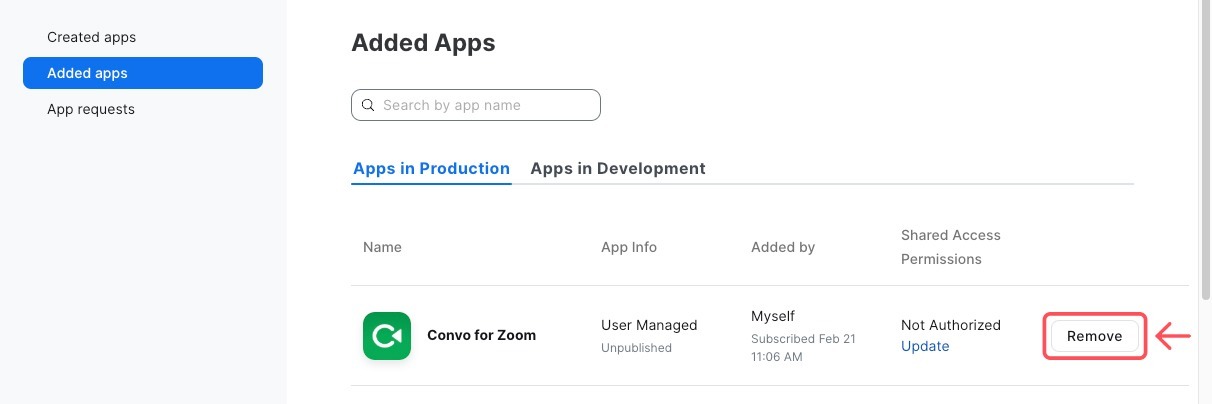
Task: Click the red arrow pointing at Remove
Action: coord(1174,336)
